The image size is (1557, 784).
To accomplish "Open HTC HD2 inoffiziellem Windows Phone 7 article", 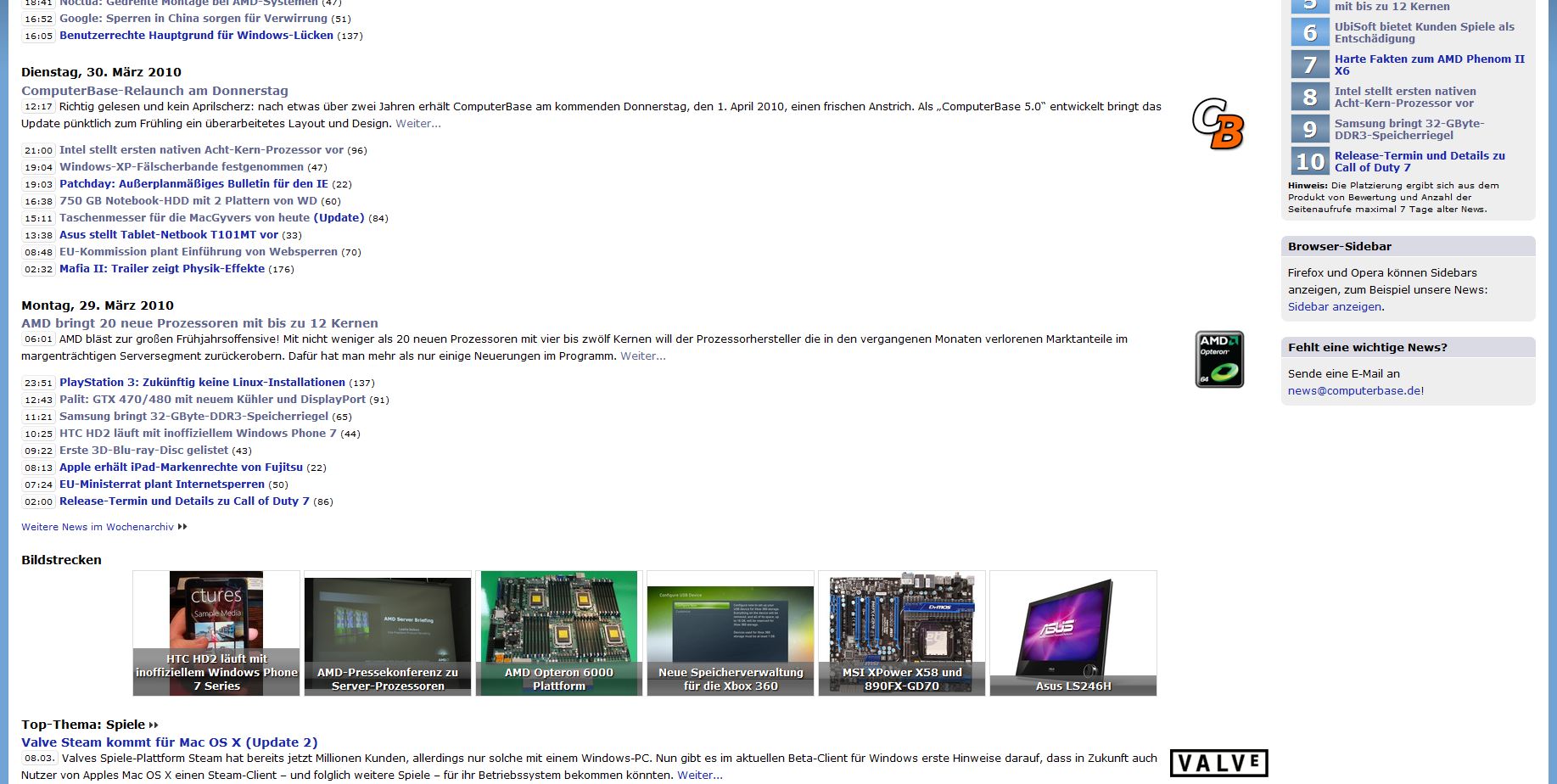I will coord(198,434).
